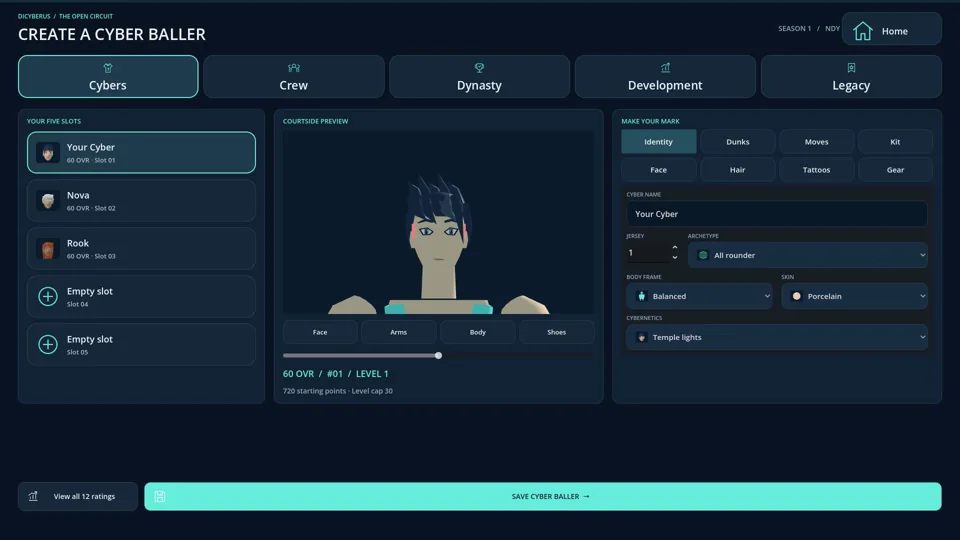960x540 pixels.
Task: Select the Dunks section
Action: click(x=737, y=141)
